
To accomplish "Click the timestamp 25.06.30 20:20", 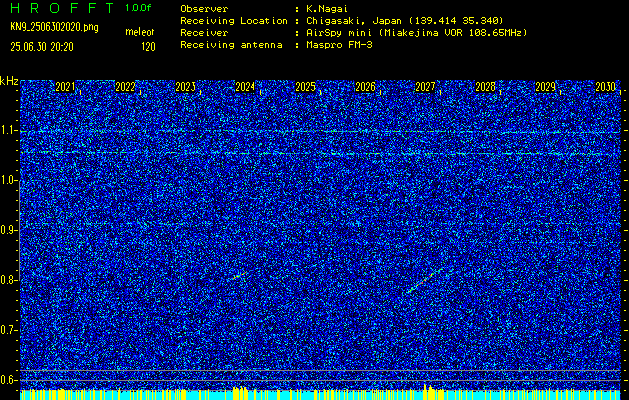I will [42, 47].
